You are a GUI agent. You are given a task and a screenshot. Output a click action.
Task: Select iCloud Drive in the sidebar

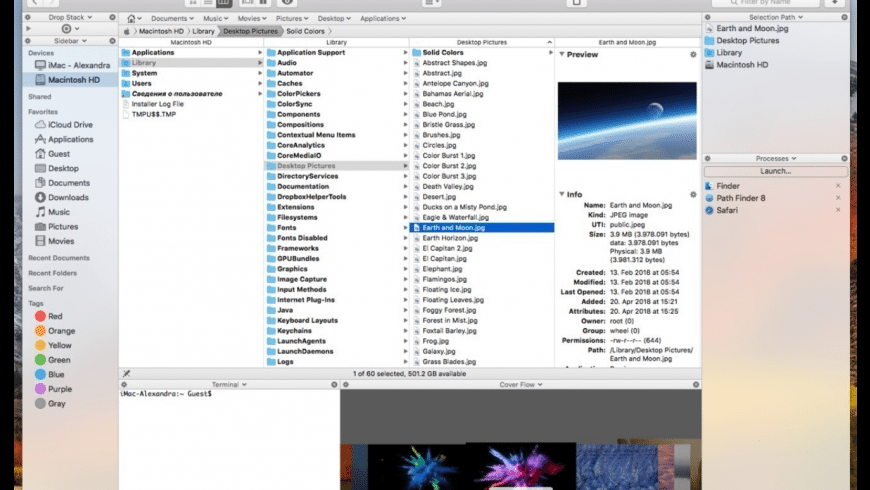point(70,125)
